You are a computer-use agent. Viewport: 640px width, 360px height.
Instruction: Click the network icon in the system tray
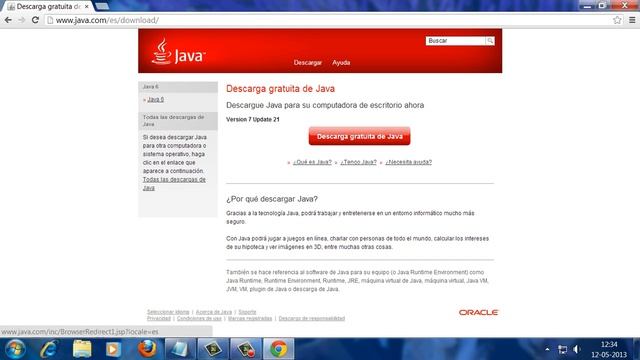[562, 349]
